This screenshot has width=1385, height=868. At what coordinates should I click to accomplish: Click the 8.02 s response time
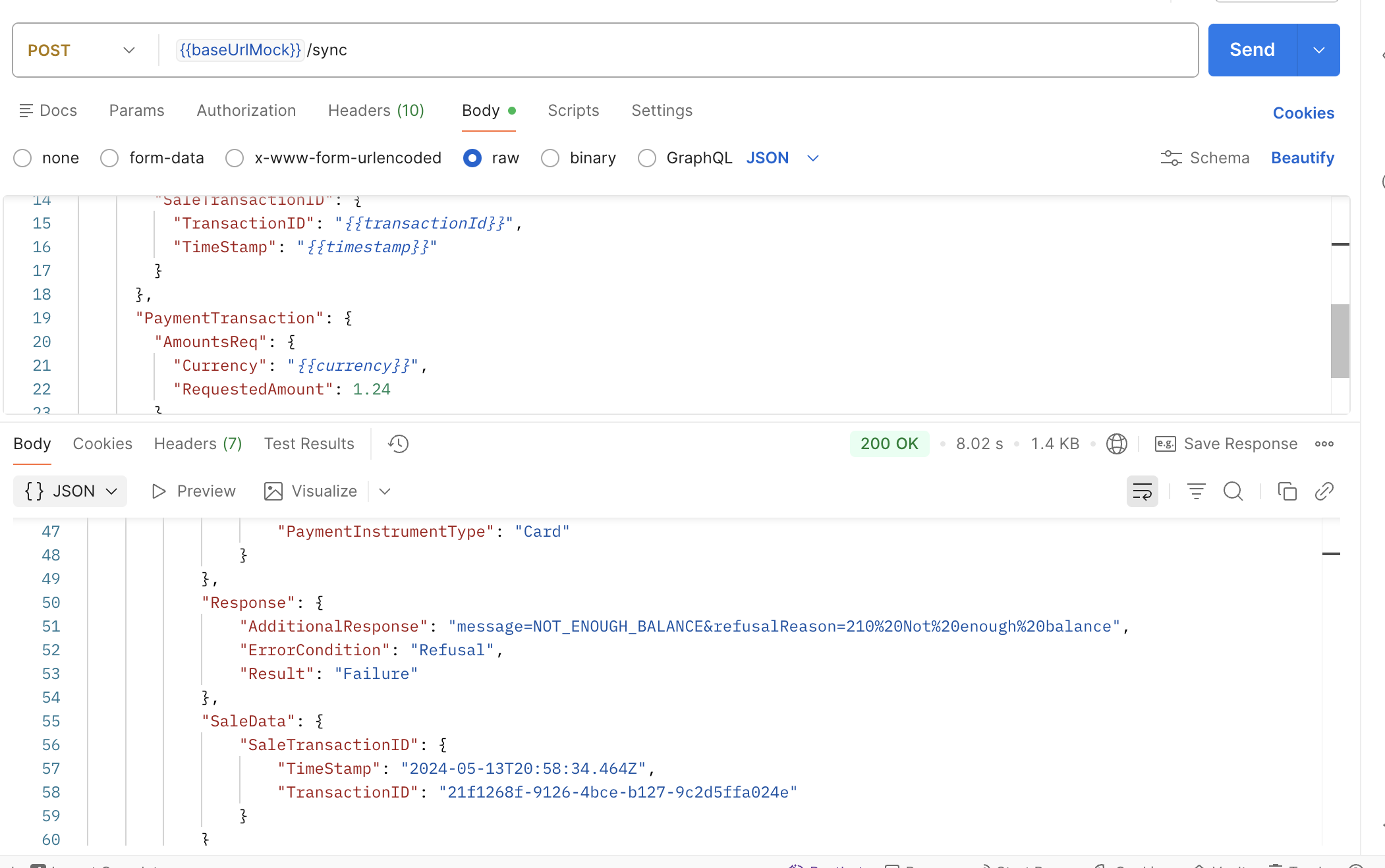click(980, 444)
